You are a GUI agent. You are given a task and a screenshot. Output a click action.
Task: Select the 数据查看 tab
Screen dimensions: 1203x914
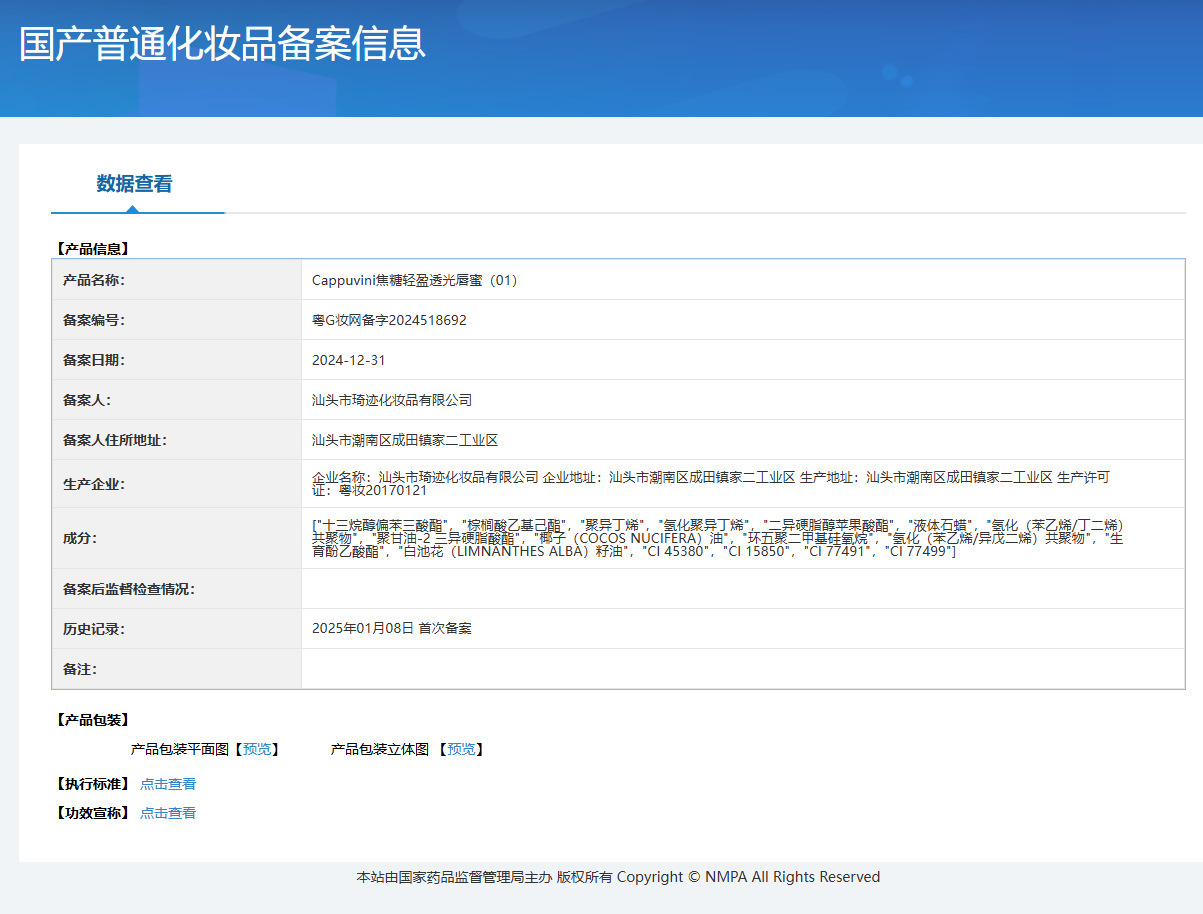pyautogui.click(x=134, y=184)
